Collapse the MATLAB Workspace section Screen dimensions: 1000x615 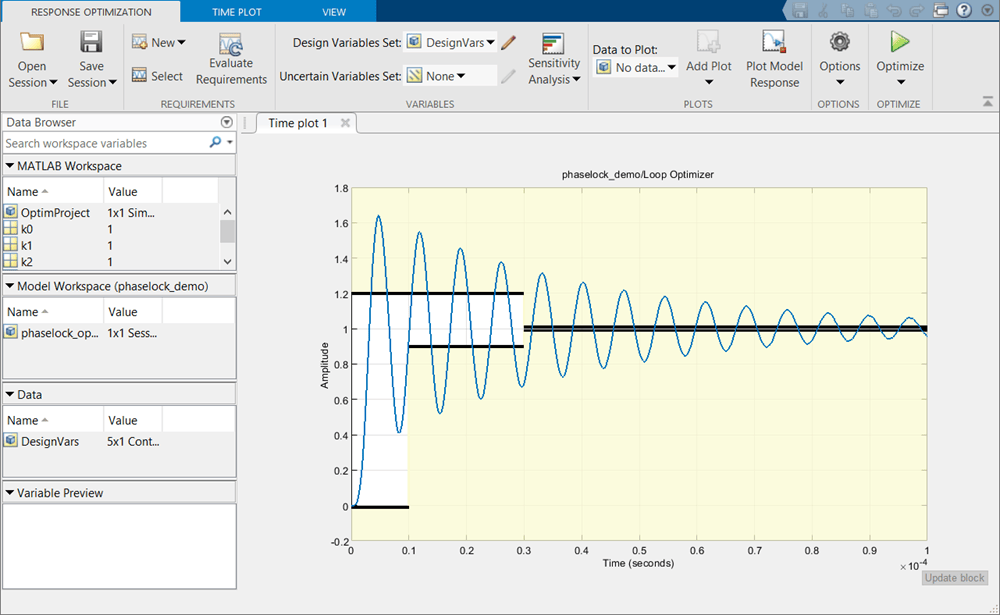pos(10,166)
